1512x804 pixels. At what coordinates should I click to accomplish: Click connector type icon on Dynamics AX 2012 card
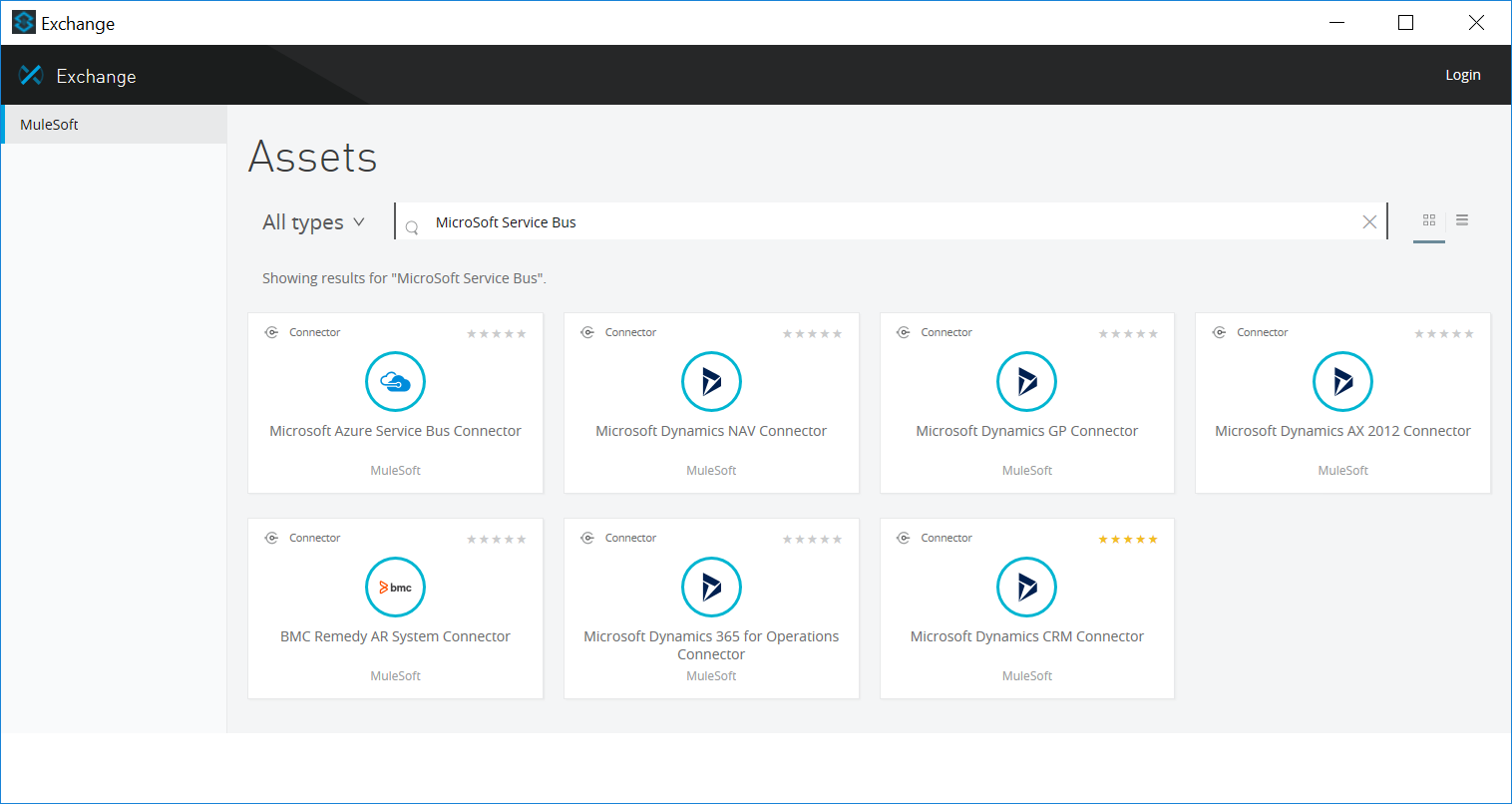[1219, 332]
